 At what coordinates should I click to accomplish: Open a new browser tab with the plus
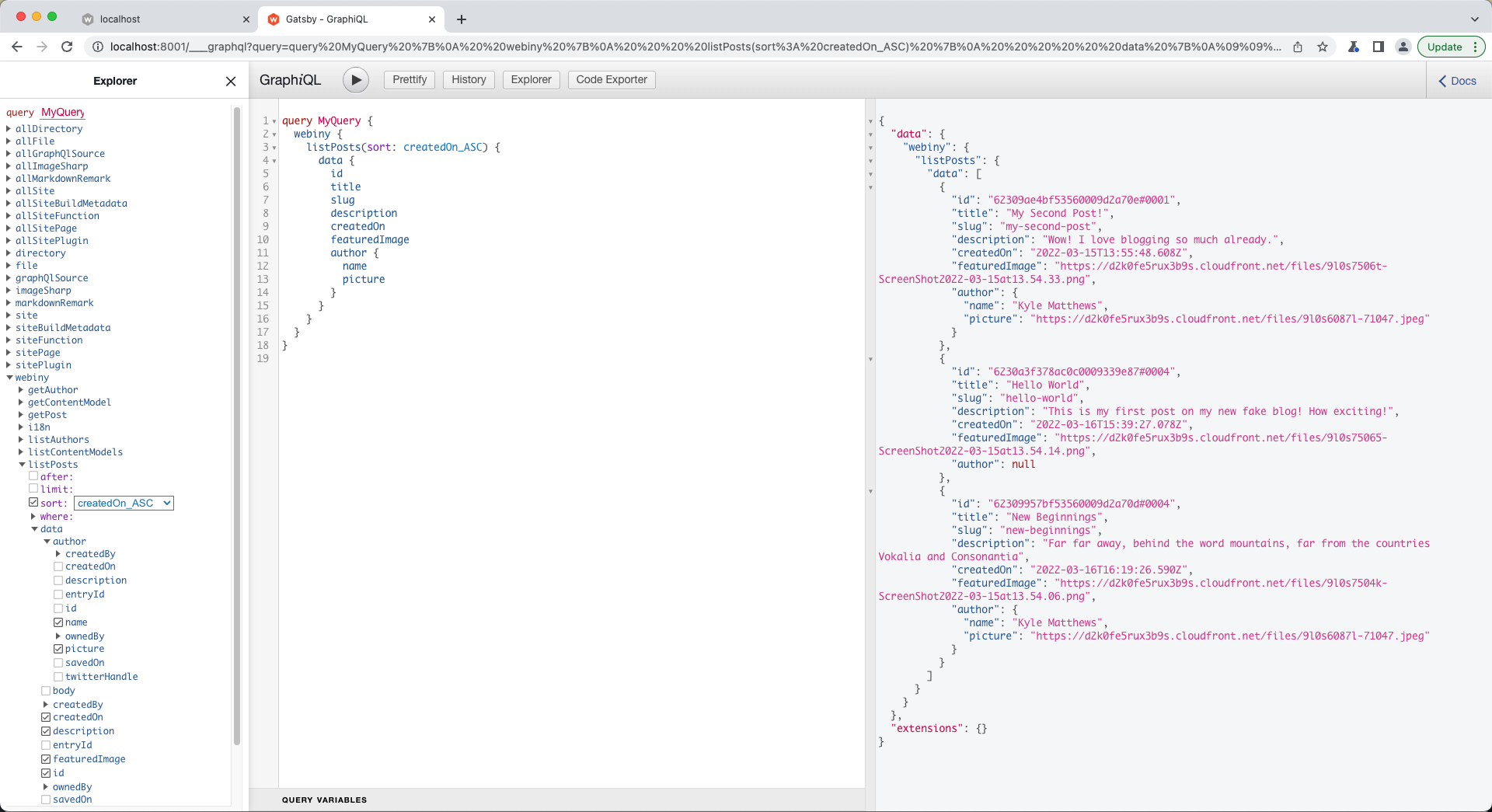pos(462,19)
